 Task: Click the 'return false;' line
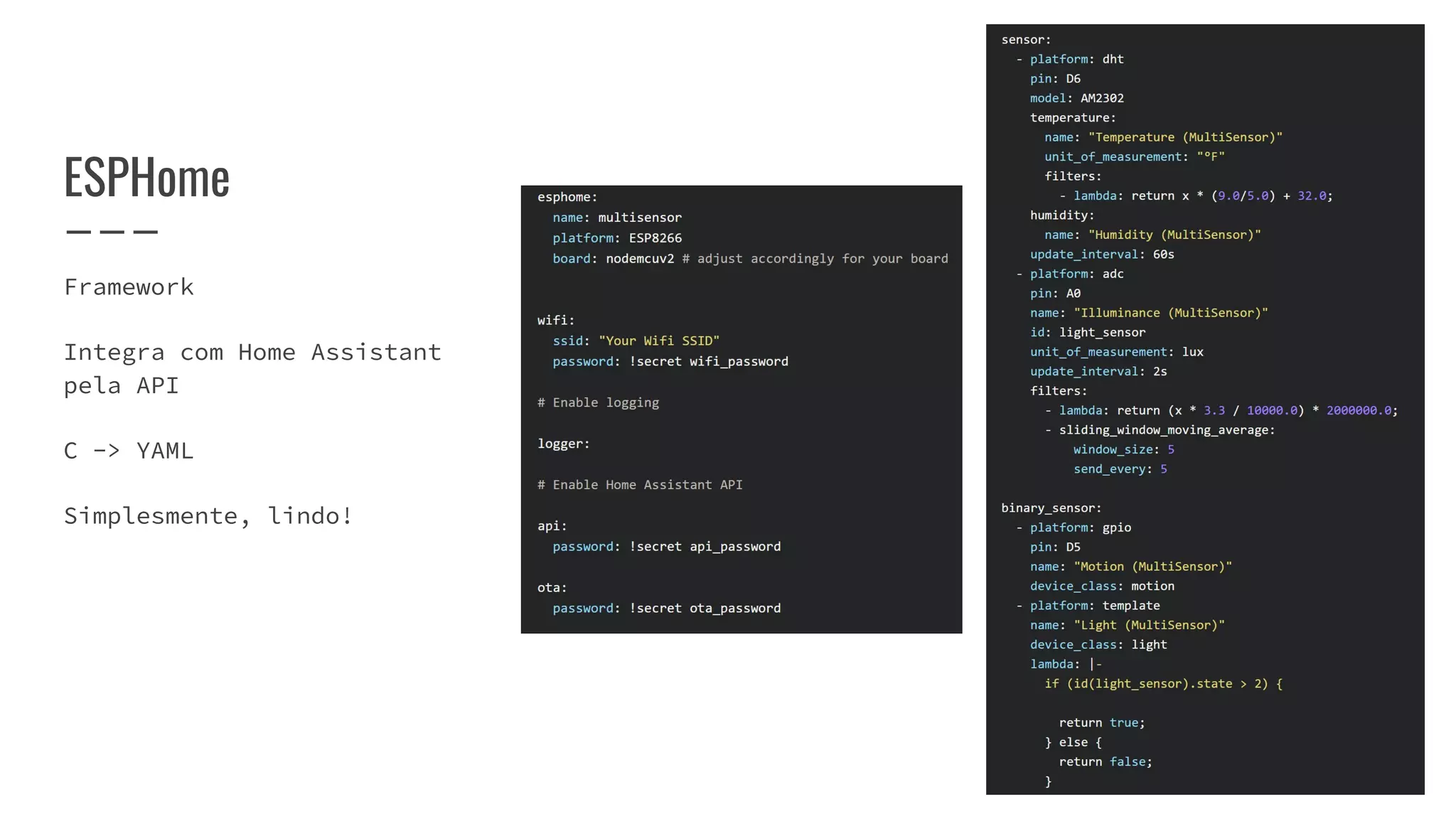click(x=1106, y=762)
